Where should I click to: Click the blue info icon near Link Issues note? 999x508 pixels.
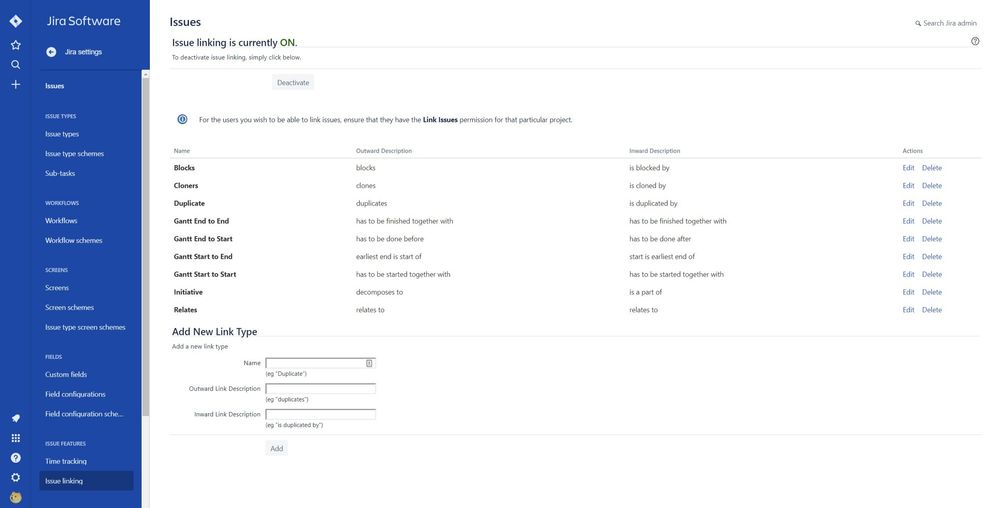point(182,119)
